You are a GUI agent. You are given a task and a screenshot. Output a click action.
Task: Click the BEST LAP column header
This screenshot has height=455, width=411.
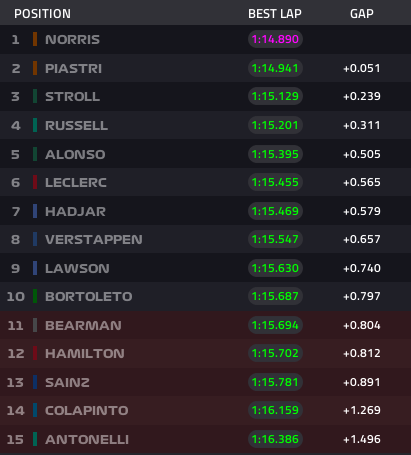pyautogui.click(x=275, y=14)
